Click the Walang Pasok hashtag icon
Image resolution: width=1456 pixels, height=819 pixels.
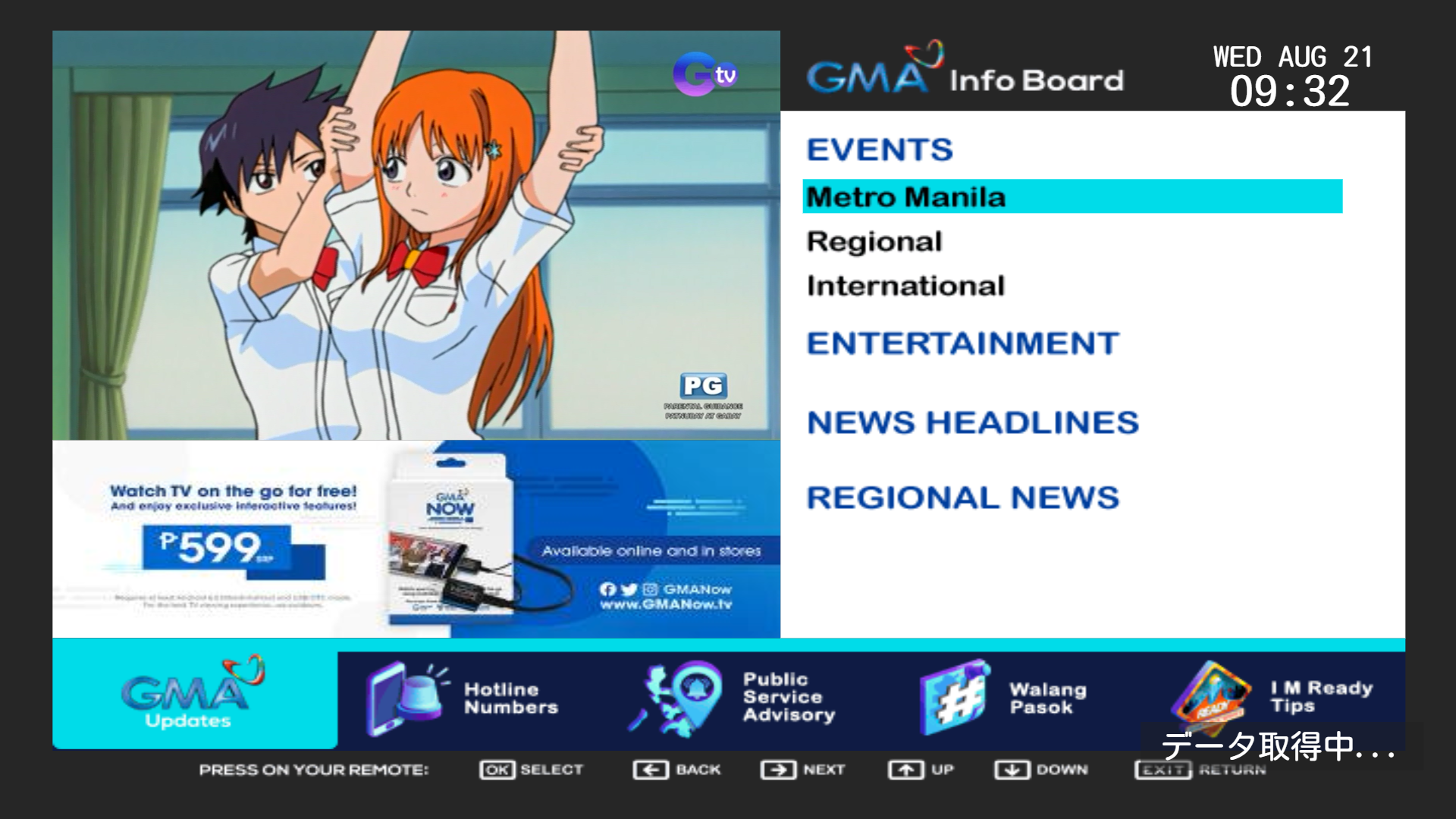(954, 698)
